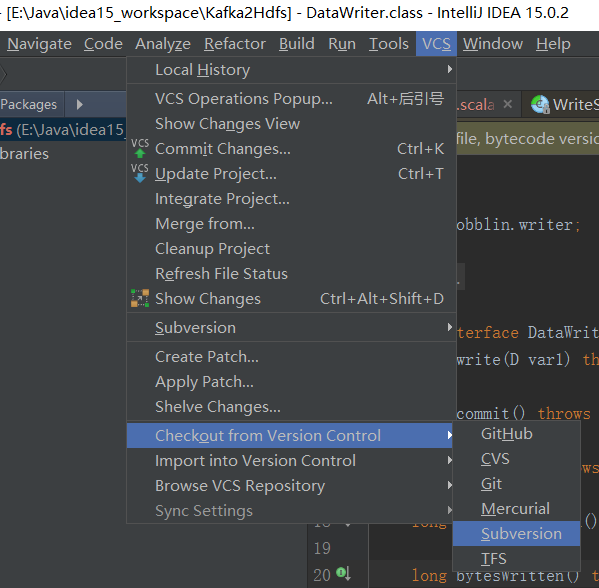Open VCS Operations Popup
Viewport: 599px width, 588px height.
pos(291,99)
